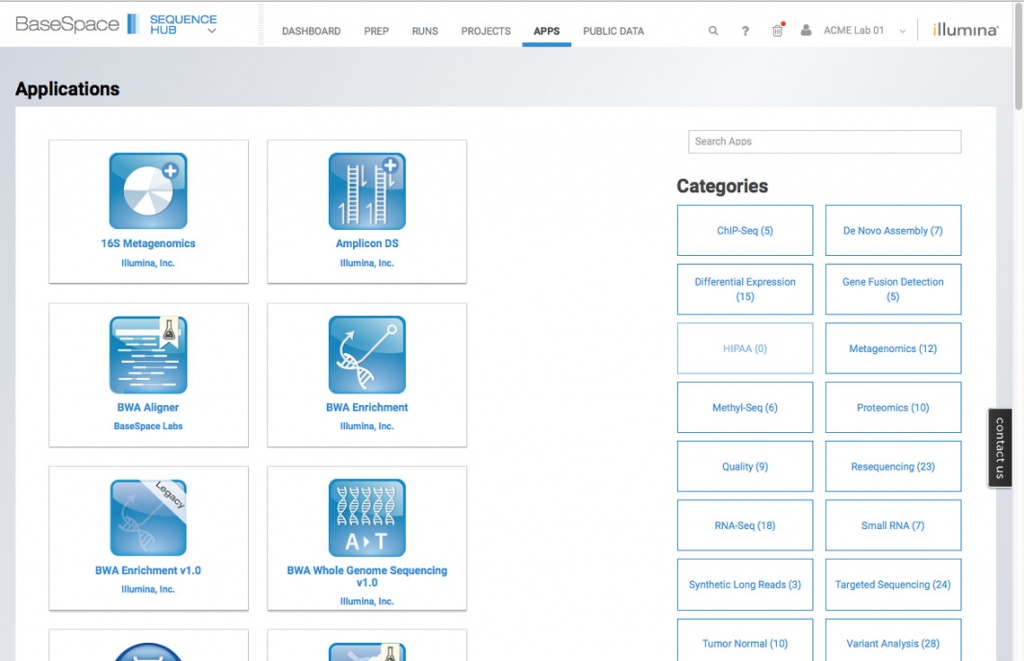Open the contact us side tab

pos(1000,448)
